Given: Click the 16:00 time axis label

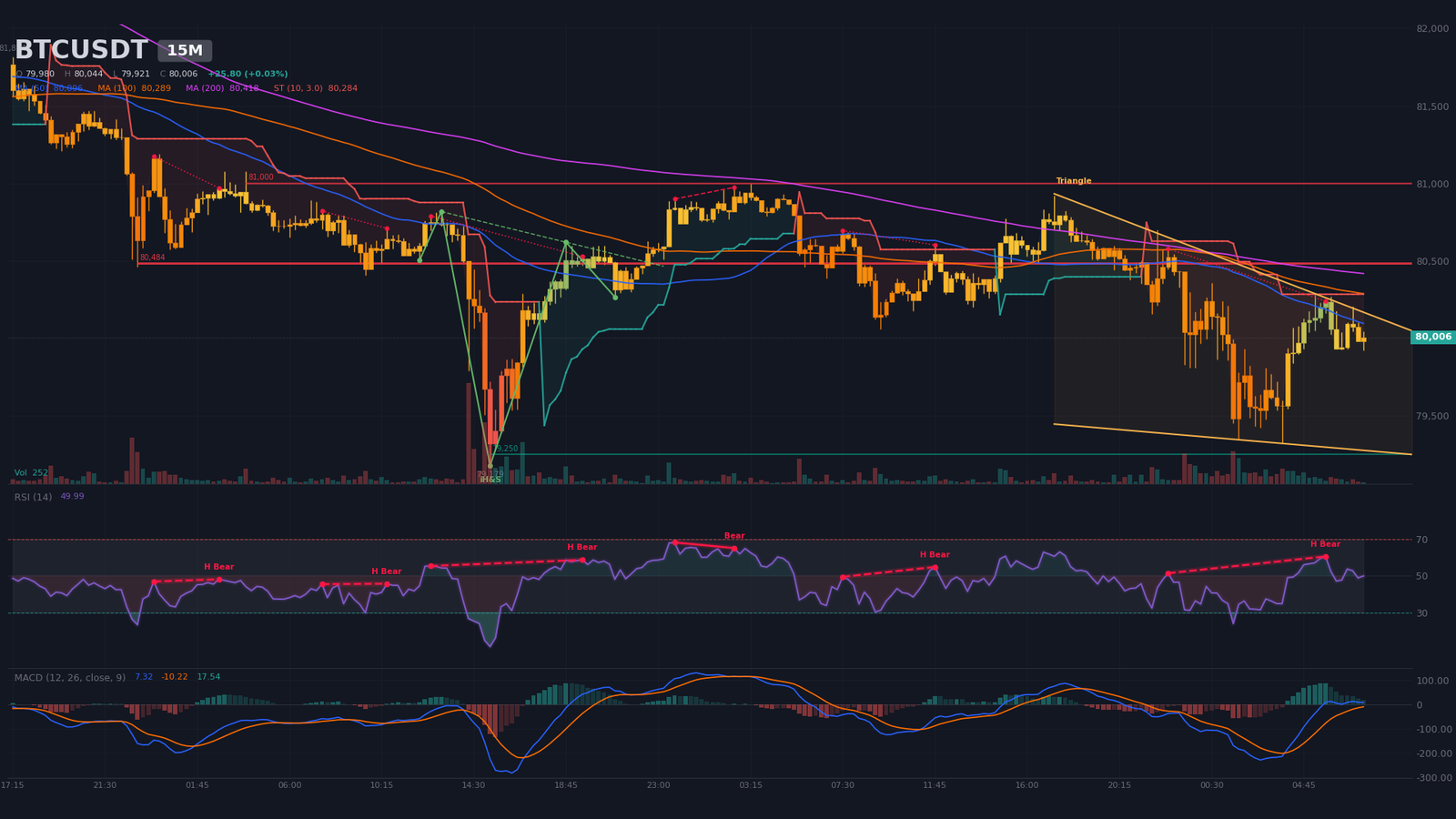Looking at the screenshot, I should pos(1027,785).
